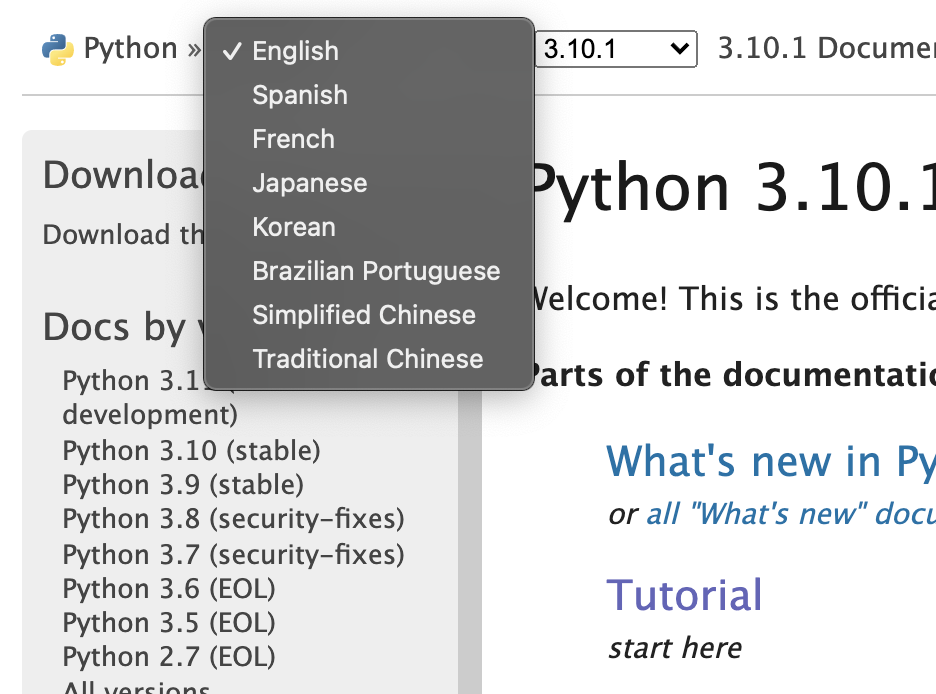Click the Download heading in sidebar
936x694 pixels.
(x=123, y=175)
